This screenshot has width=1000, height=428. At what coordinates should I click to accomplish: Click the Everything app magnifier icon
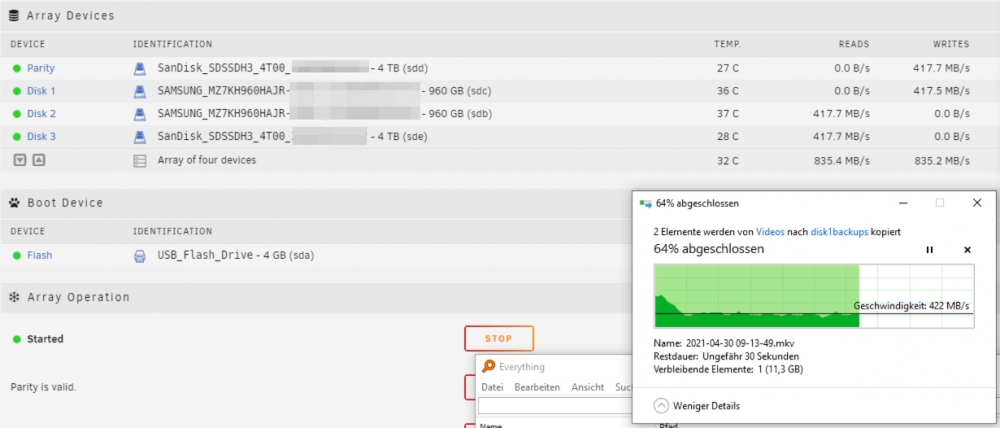[x=489, y=367]
